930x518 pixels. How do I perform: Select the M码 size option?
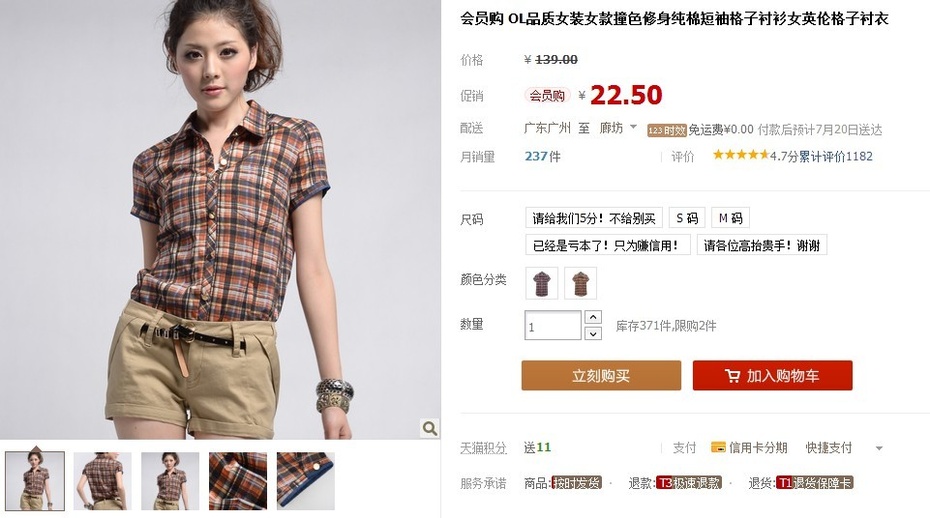(x=730, y=218)
